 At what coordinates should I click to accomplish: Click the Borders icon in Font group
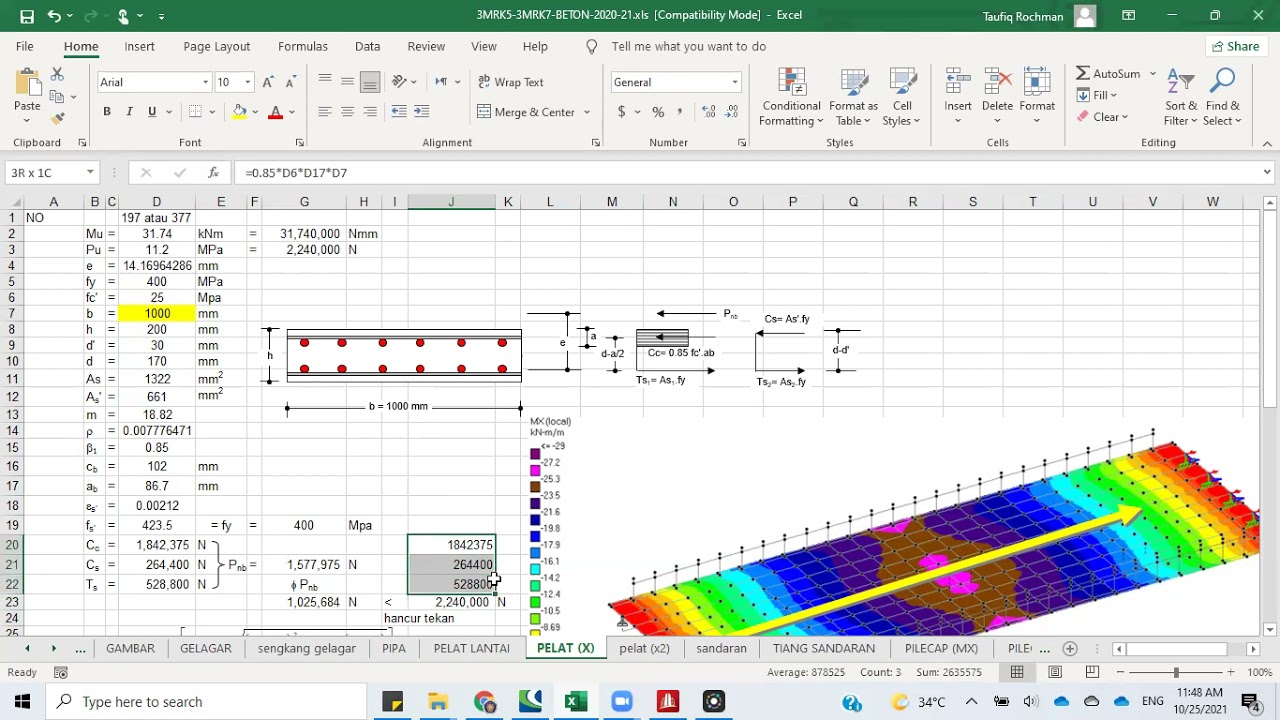[196, 112]
